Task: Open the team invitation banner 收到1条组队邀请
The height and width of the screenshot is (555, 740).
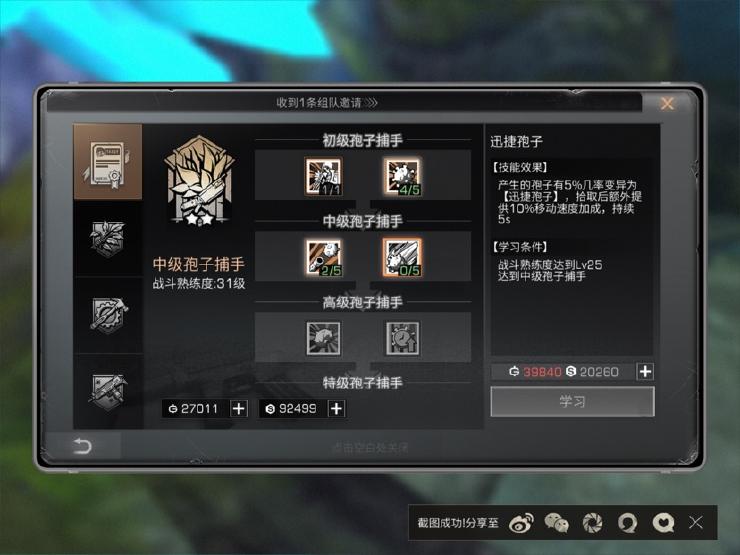Action: (327, 103)
